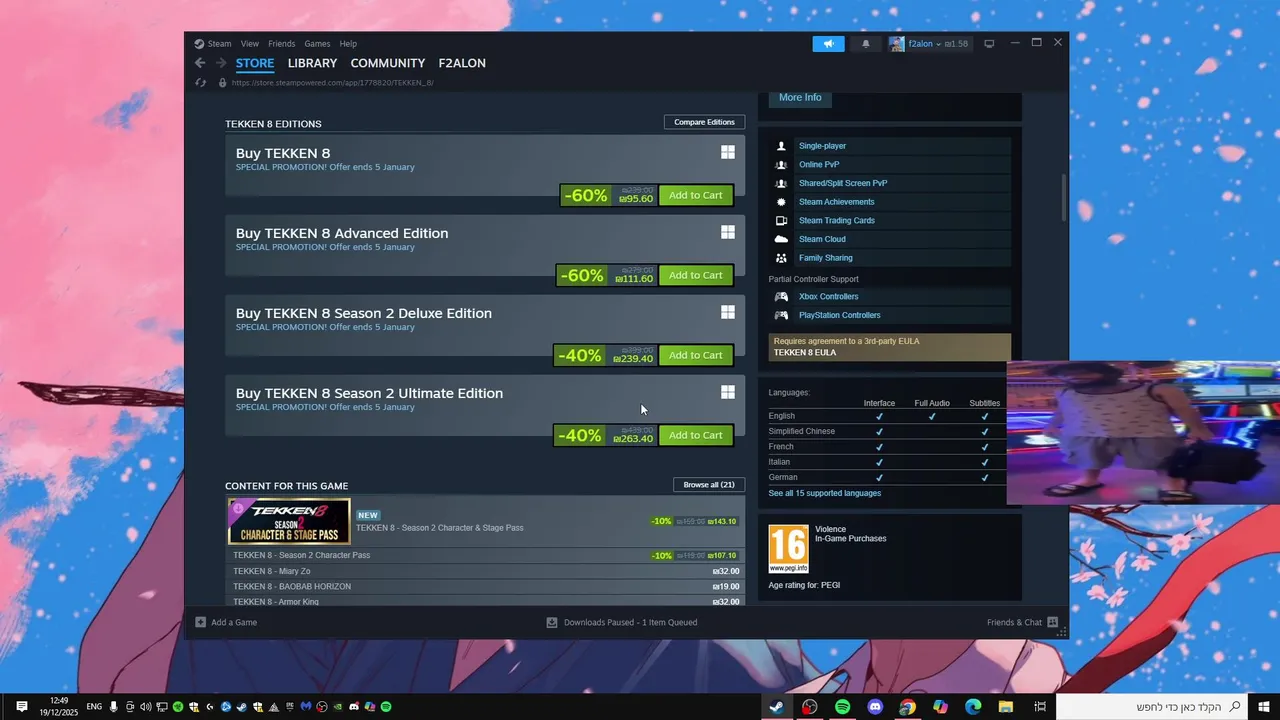Open the F2ALON profile tab
This screenshot has height=720, width=1280.
pos(462,63)
